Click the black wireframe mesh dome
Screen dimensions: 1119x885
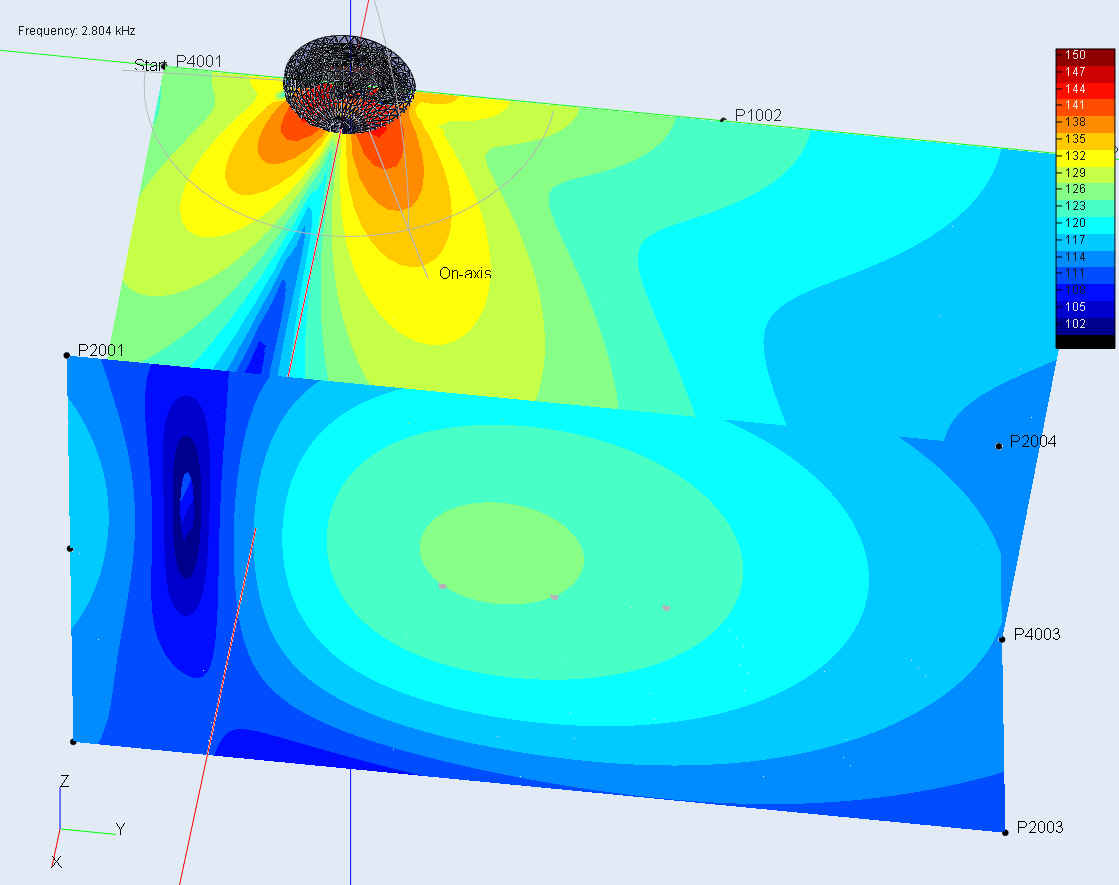pyautogui.click(x=348, y=82)
